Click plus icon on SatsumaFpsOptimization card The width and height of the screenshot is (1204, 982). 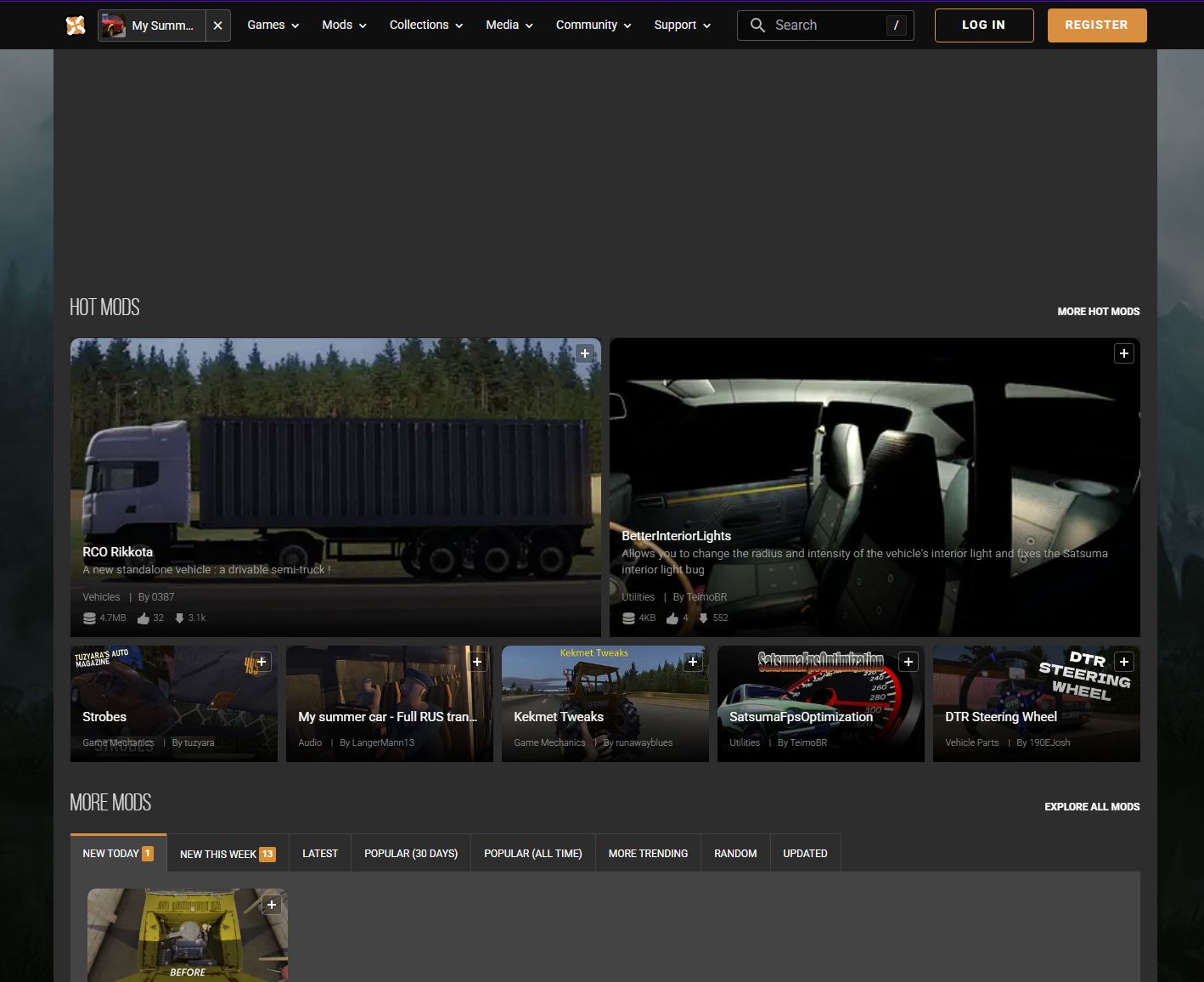(909, 662)
